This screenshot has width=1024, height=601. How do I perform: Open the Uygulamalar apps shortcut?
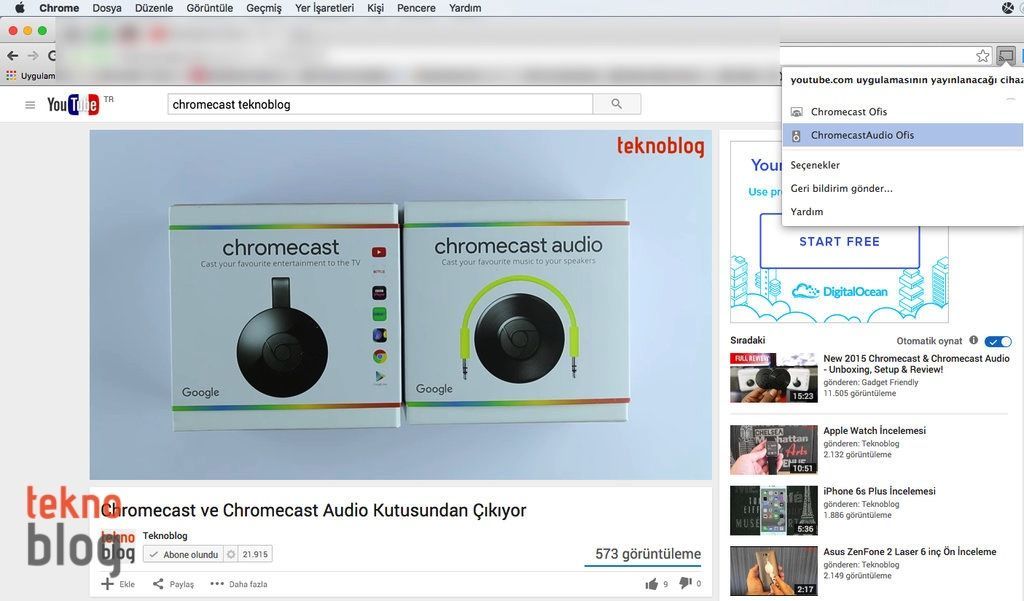tap(31, 76)
